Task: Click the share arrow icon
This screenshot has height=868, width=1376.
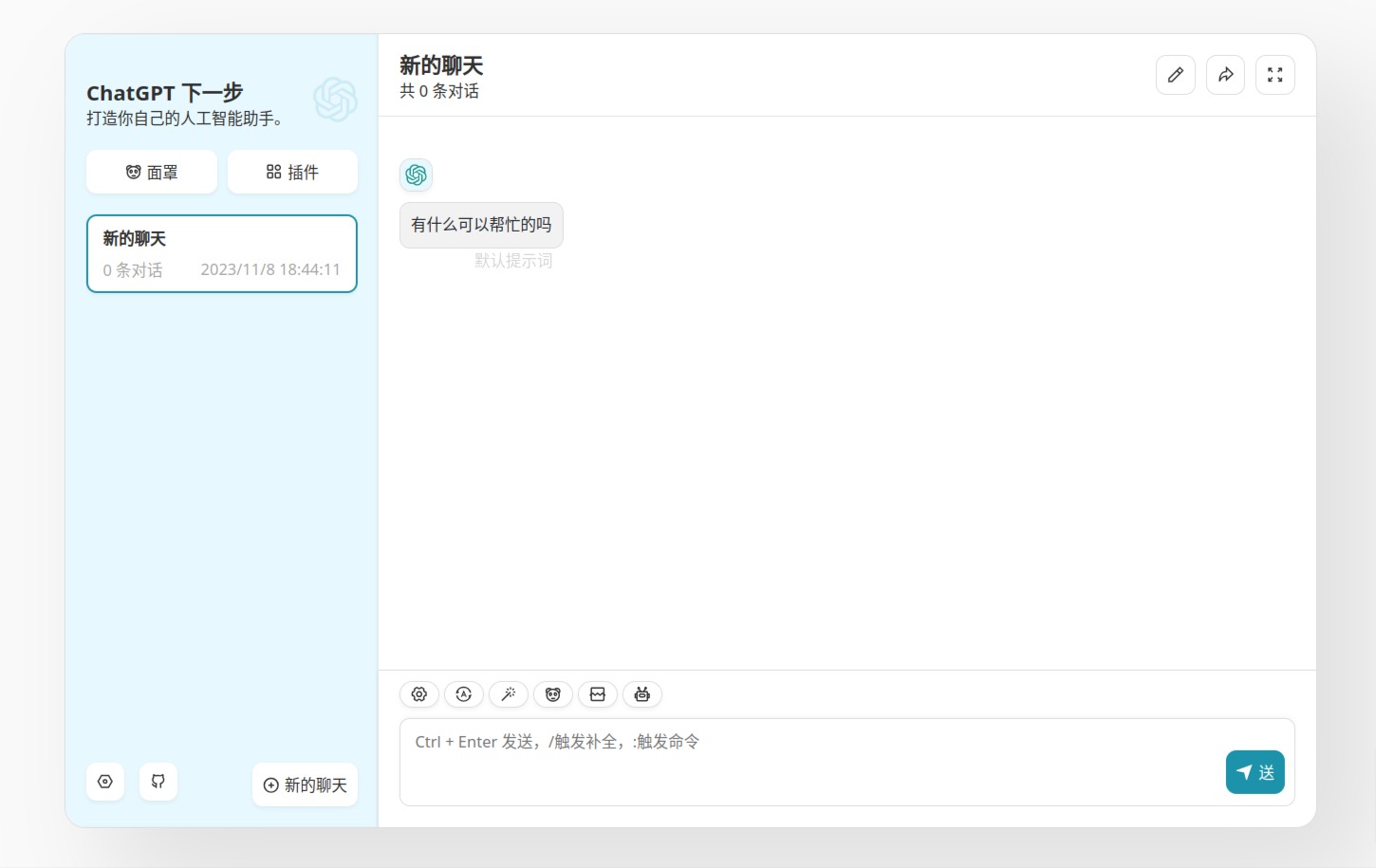Action: point(1226,75)
